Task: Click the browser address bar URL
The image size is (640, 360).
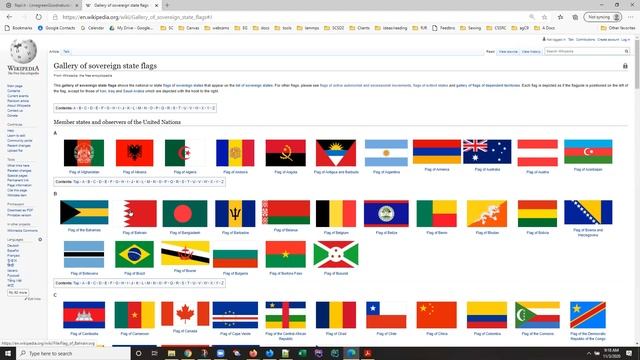Action: (137, 17)
